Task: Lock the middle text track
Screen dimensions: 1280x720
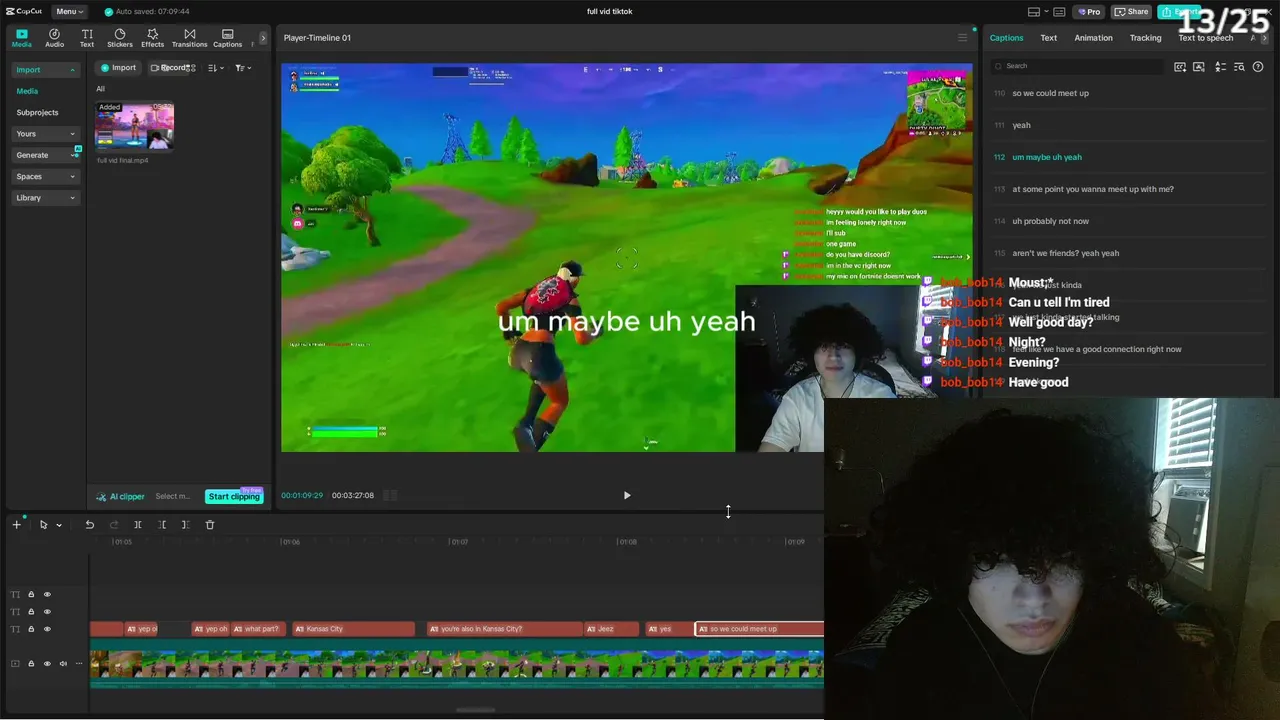Action: (31, 612)
